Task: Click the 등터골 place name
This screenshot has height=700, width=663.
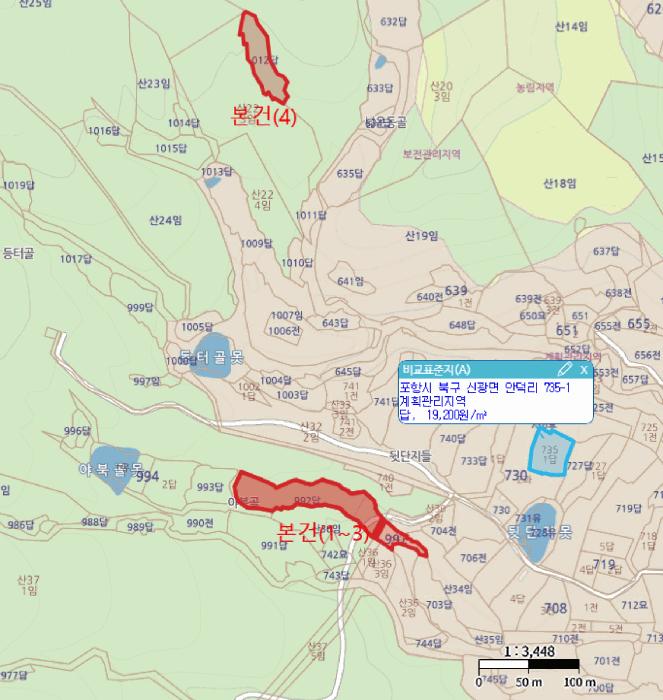Action: click(x=18, y=254)
